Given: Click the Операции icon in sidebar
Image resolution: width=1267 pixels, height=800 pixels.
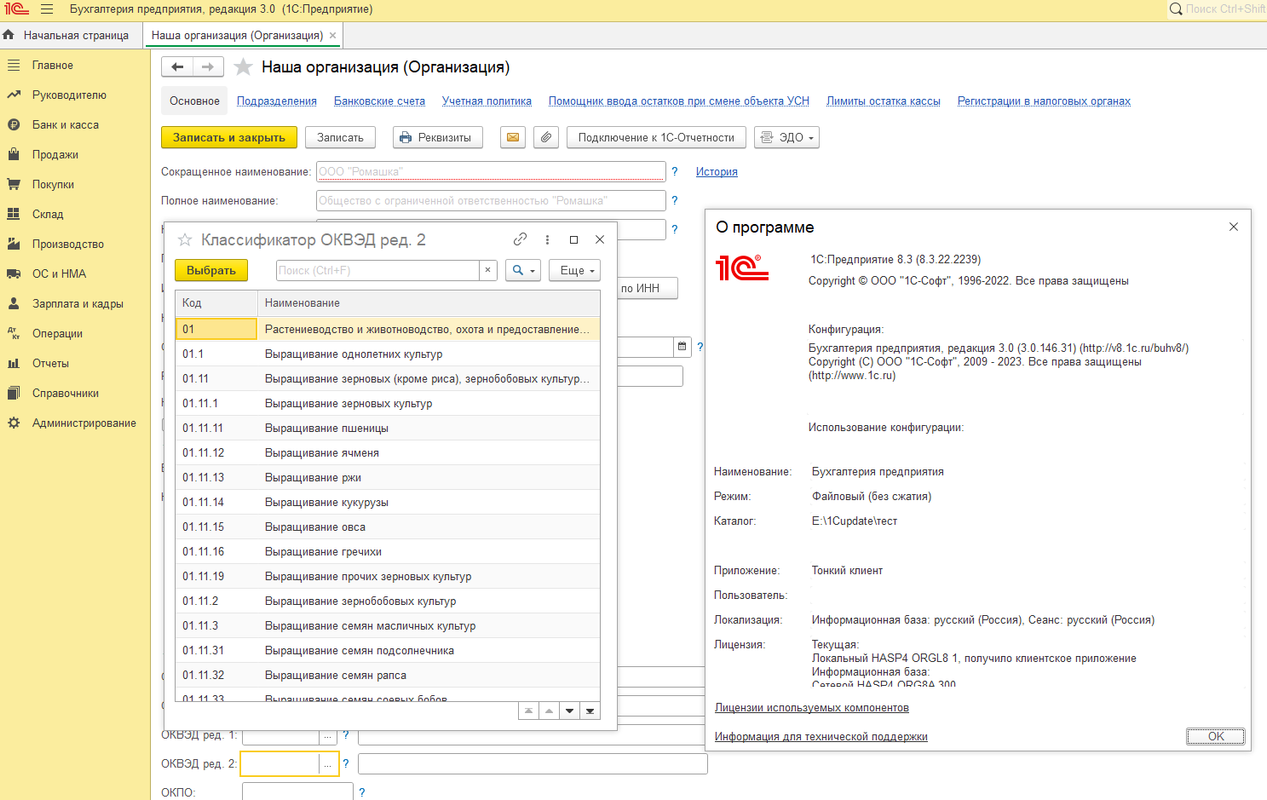Looking at the screenshot, I should [x=13, y=333].
